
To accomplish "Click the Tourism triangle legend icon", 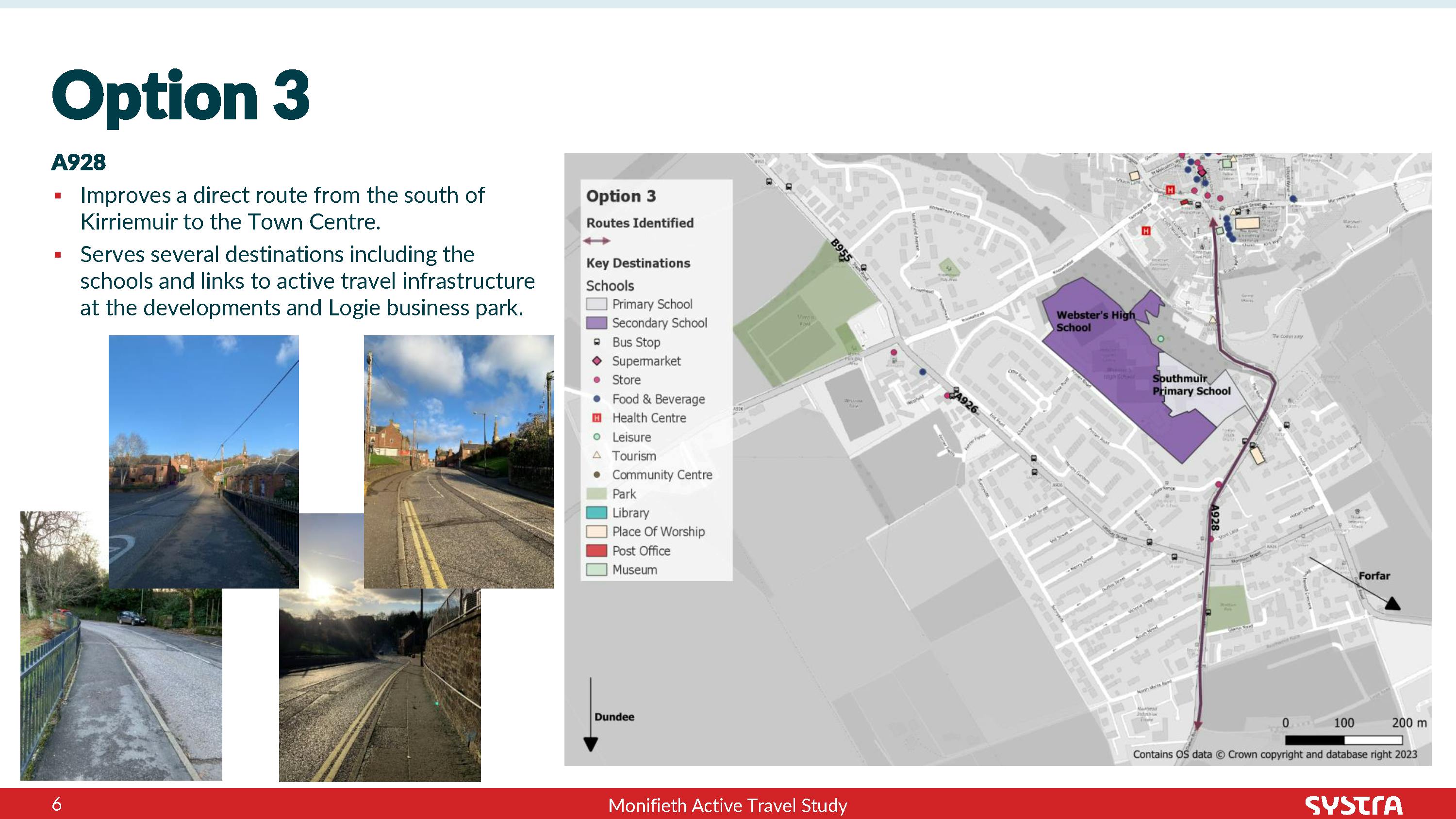I will coord(596,455).
